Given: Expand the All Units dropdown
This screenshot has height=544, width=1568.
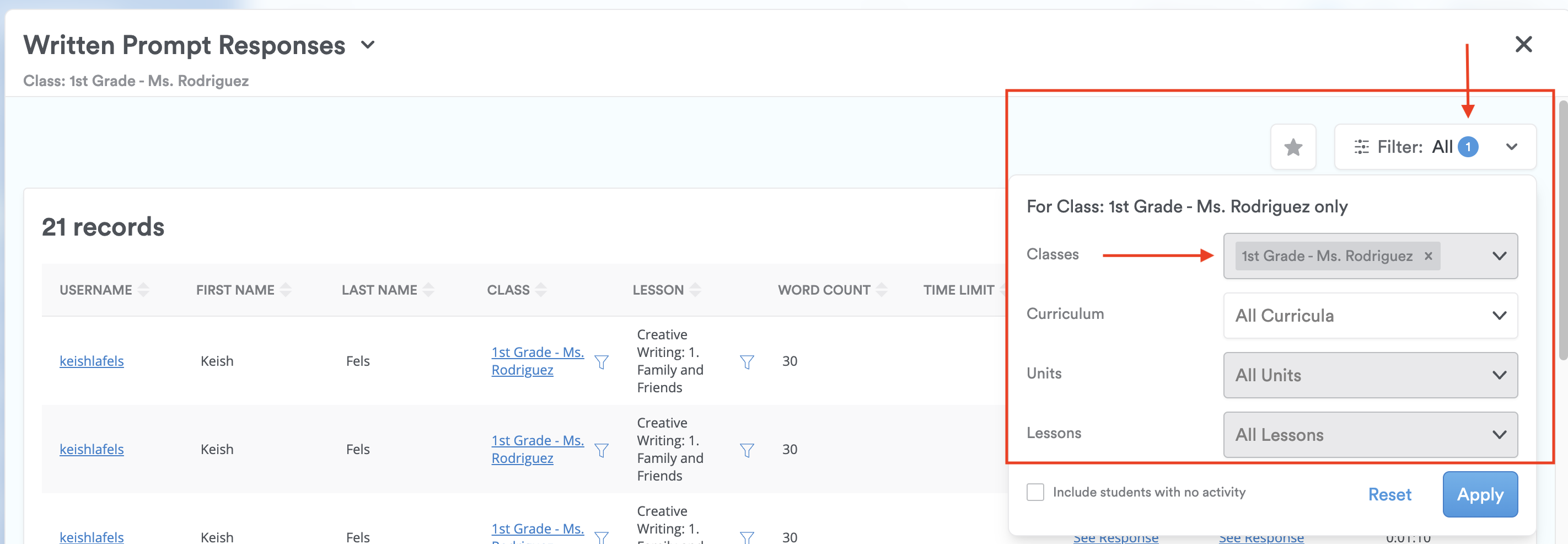Looking at the screenshot, I should (1370, 375).
